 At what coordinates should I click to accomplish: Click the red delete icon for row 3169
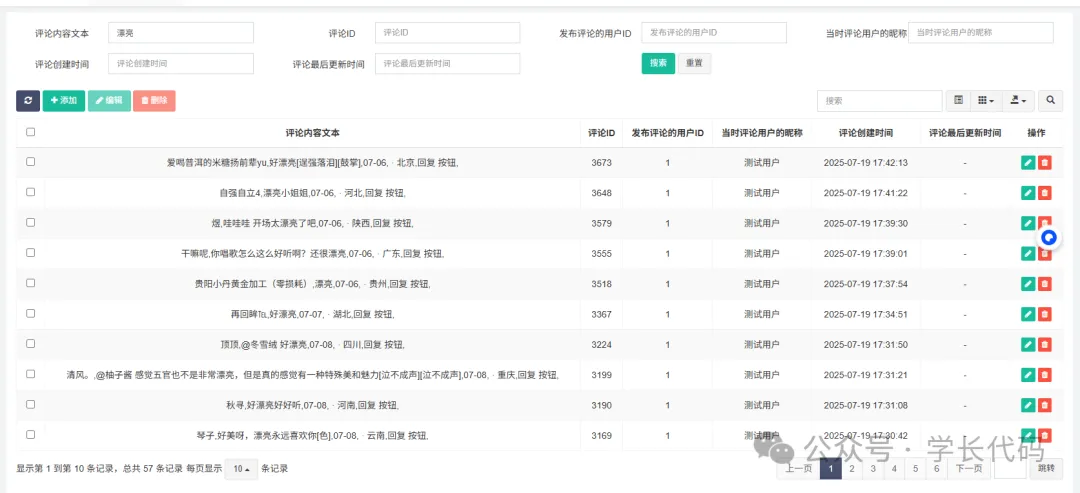(1044, 435)
